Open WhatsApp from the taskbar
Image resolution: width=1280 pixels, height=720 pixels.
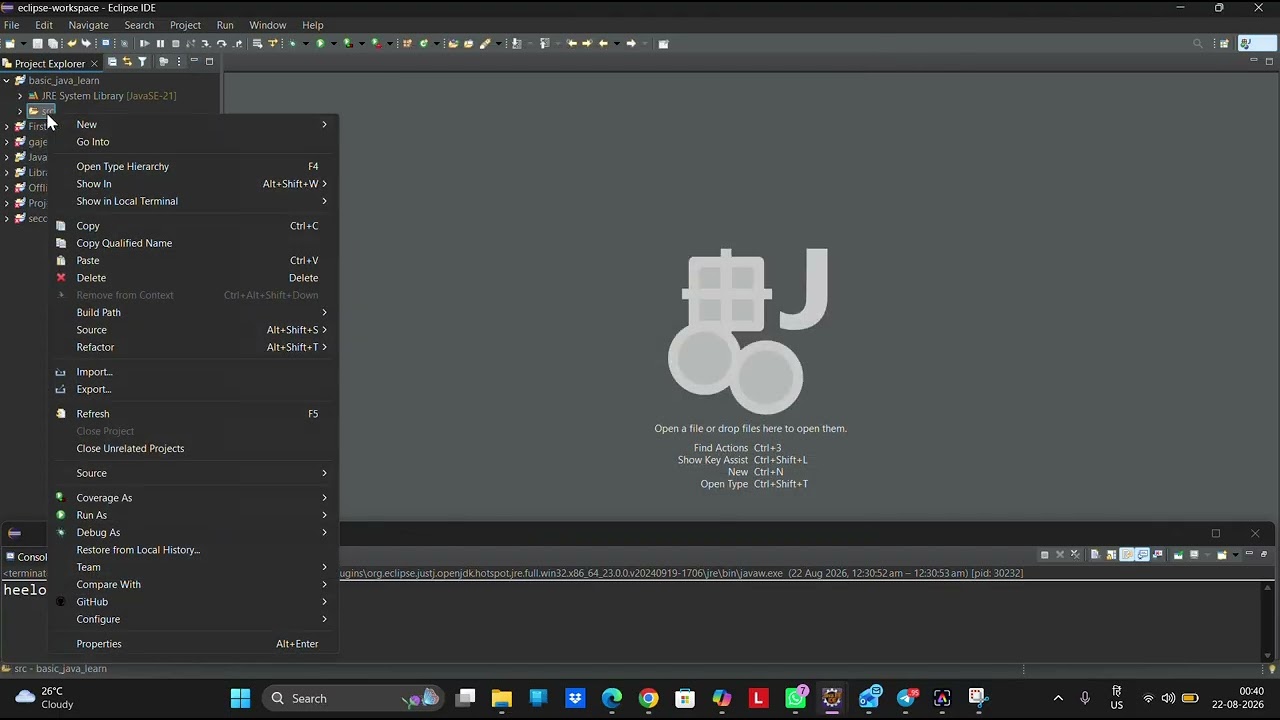(796, 698)
